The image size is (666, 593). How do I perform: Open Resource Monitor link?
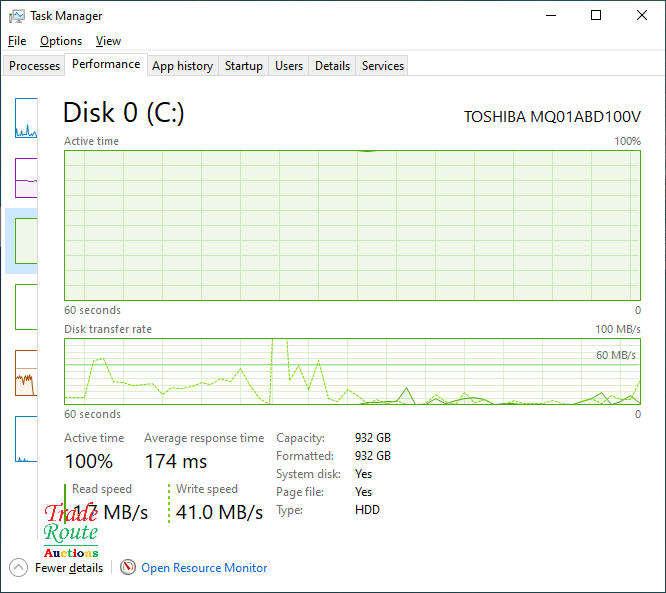point(204,568)
